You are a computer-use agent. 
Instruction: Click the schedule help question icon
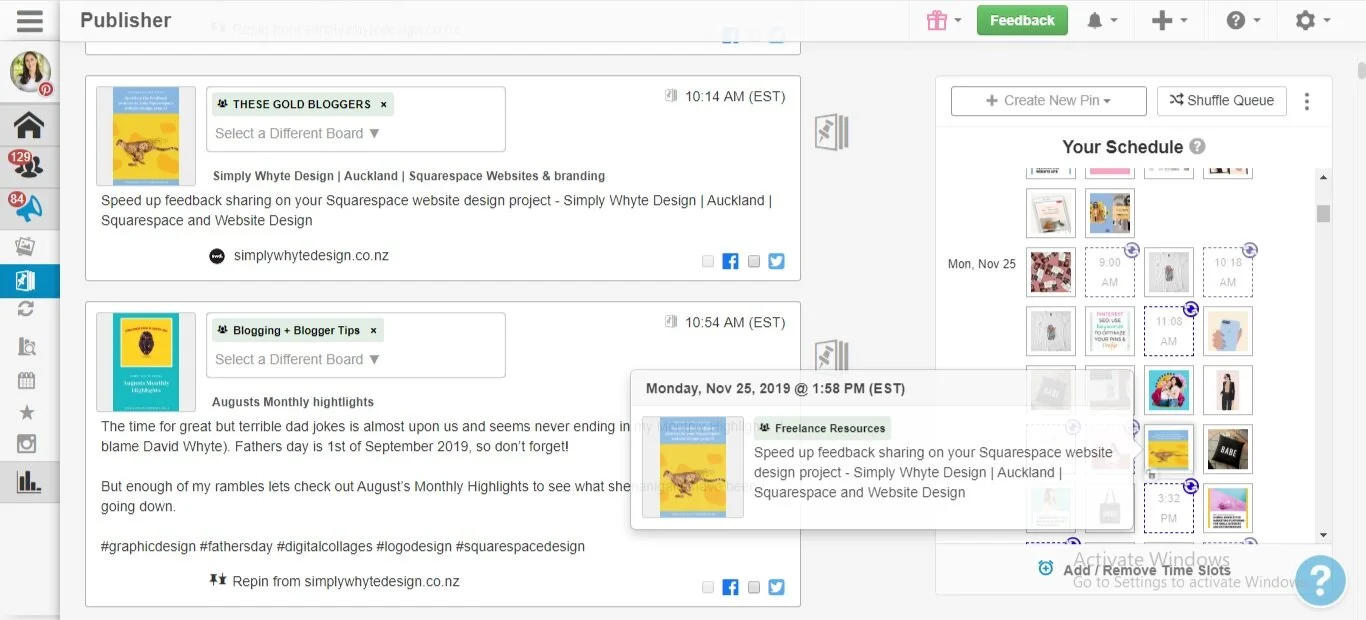tap(1197, 146)
